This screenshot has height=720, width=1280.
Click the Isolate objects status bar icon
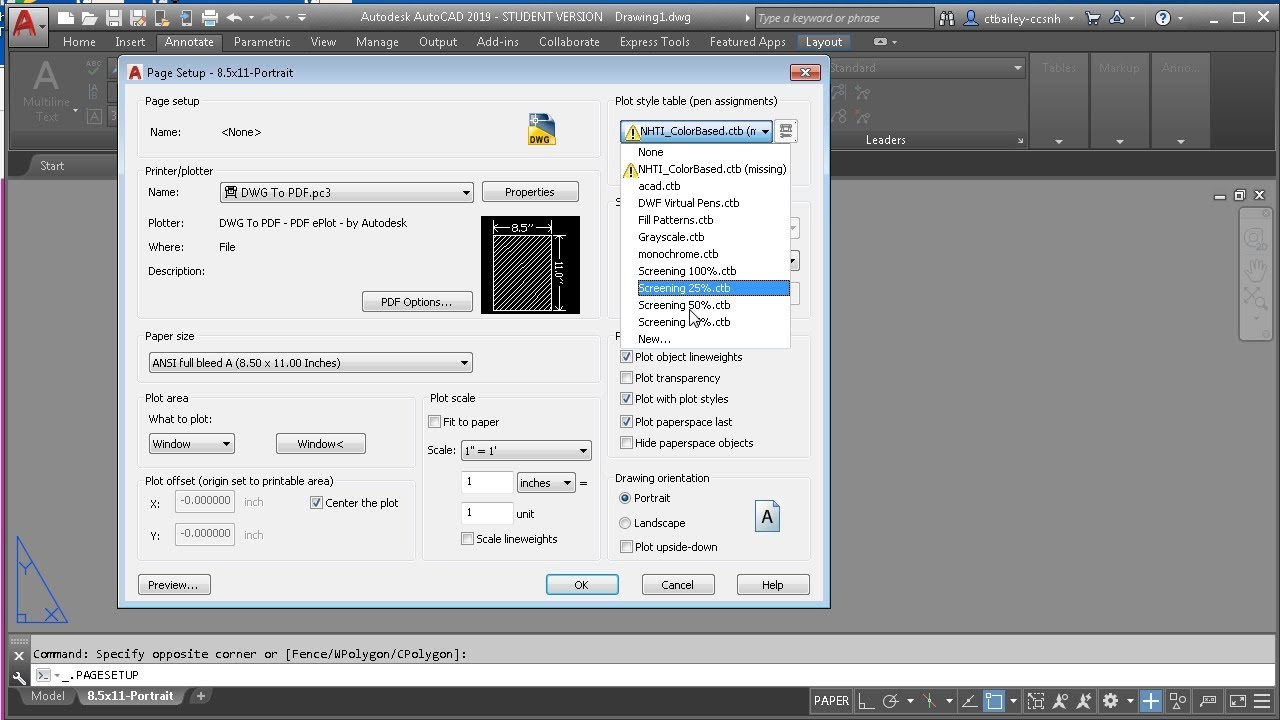coord(1177,701)
